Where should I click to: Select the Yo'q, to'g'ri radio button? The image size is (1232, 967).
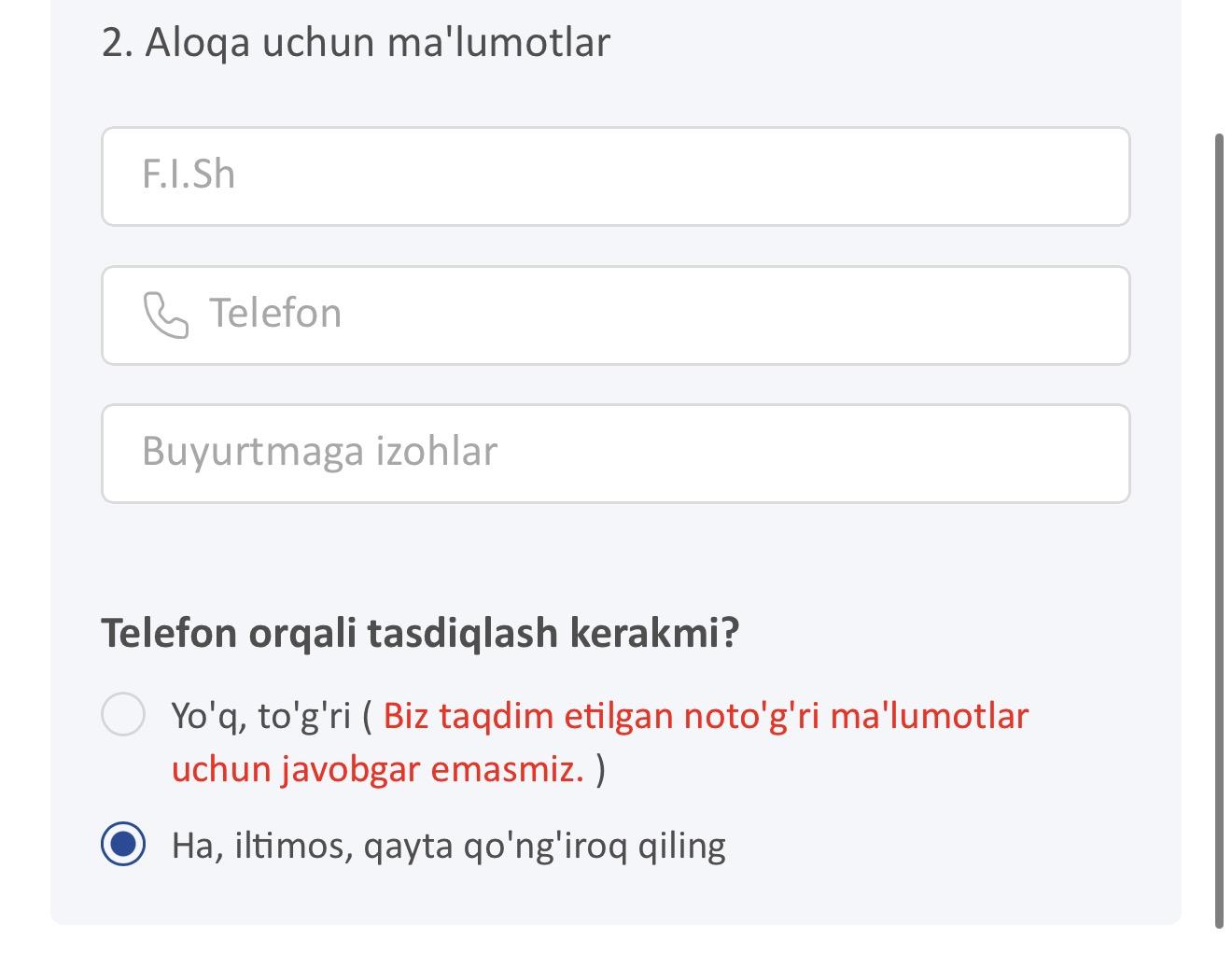point(123,714)
